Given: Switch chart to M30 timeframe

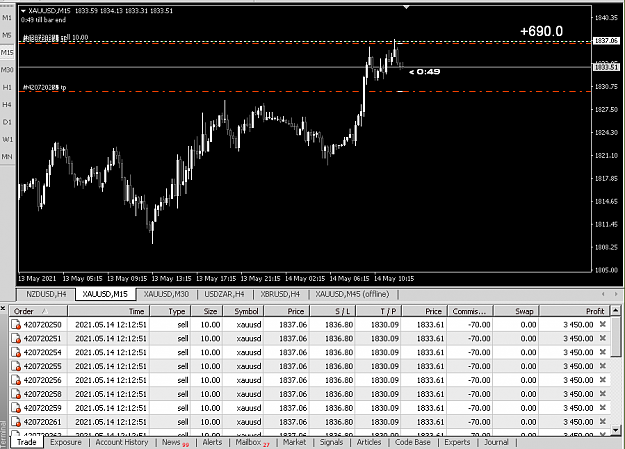Looking at the screenshot, I should click(x=7, y=70).
